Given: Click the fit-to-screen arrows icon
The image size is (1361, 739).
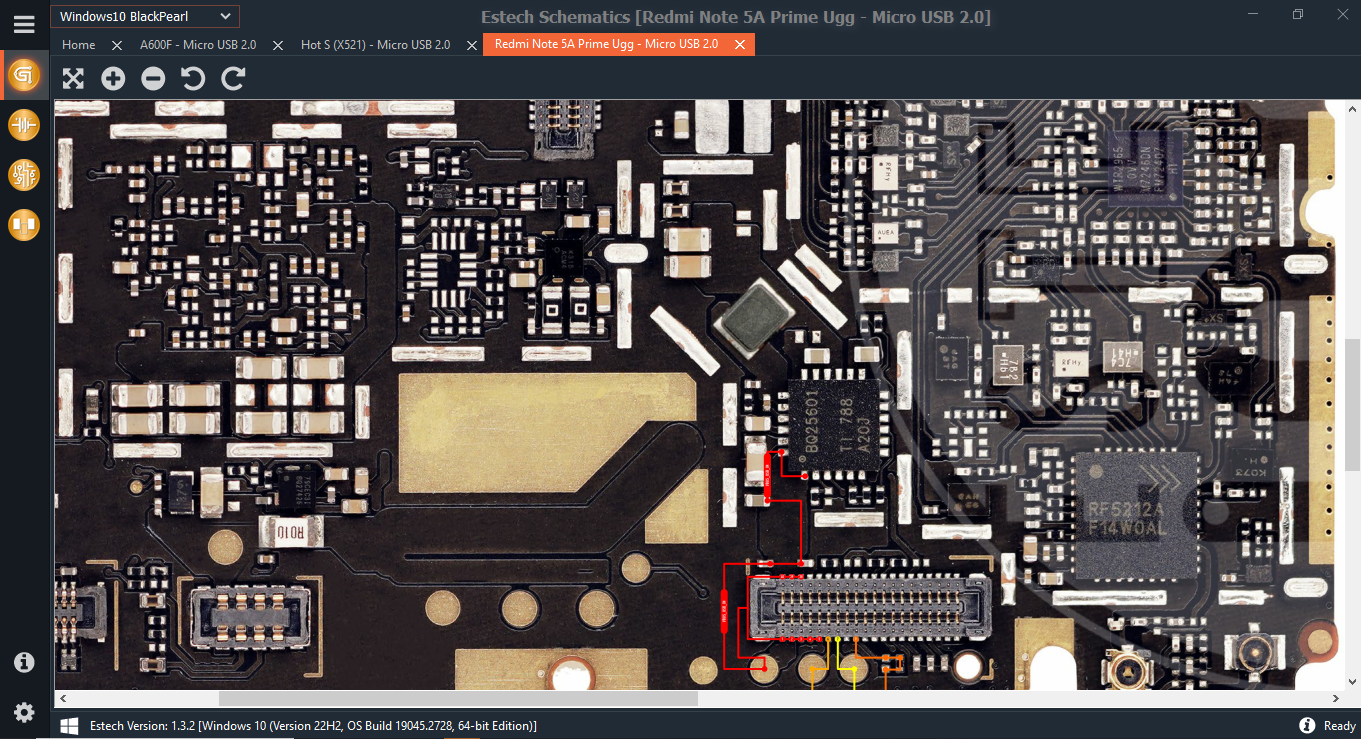Looking at the screenshot, I should tap(73, 78).
